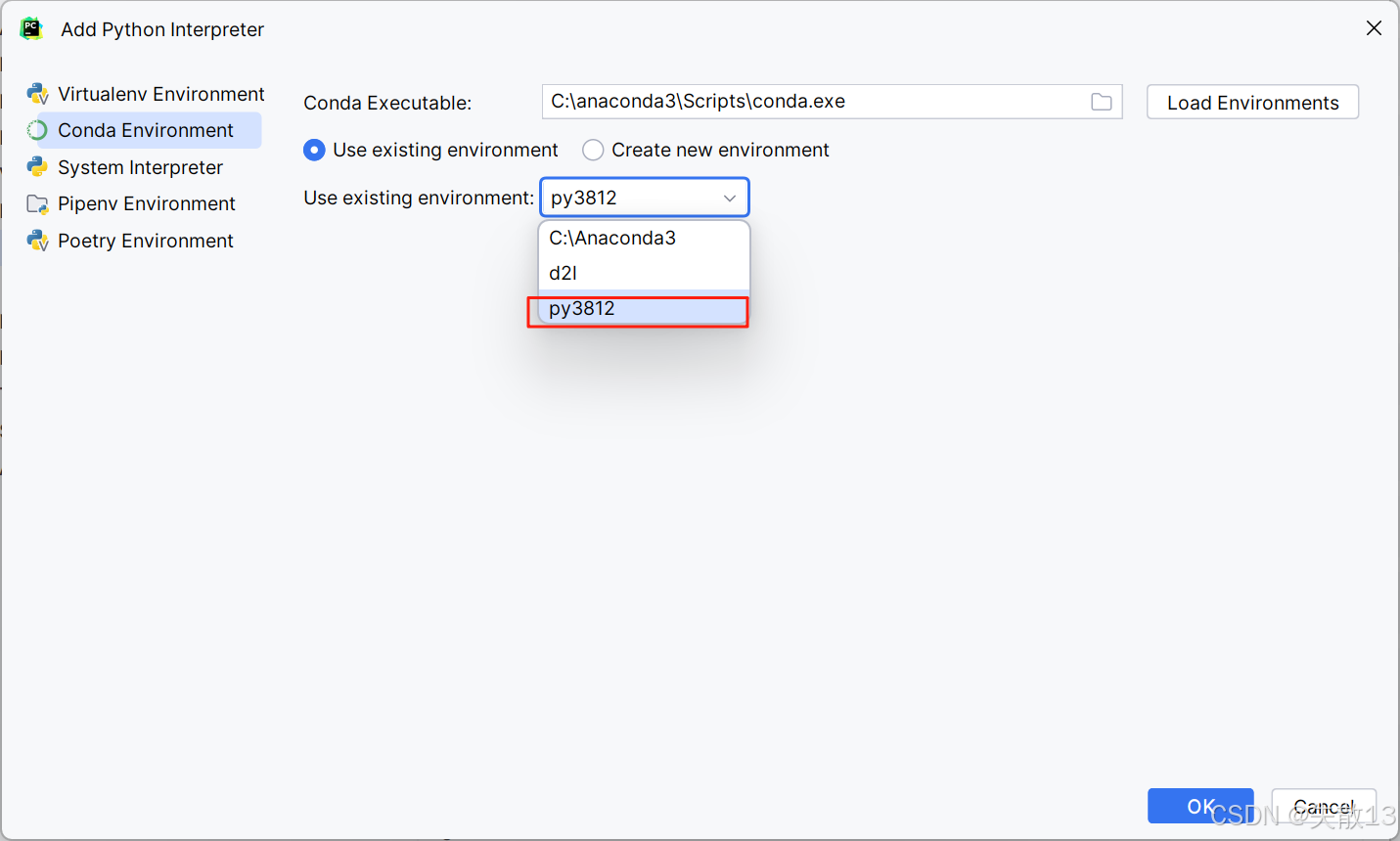Pick py3812 from environment dropdown list
Viewport: 1400px width, 841px height.
tap(644, 308)
